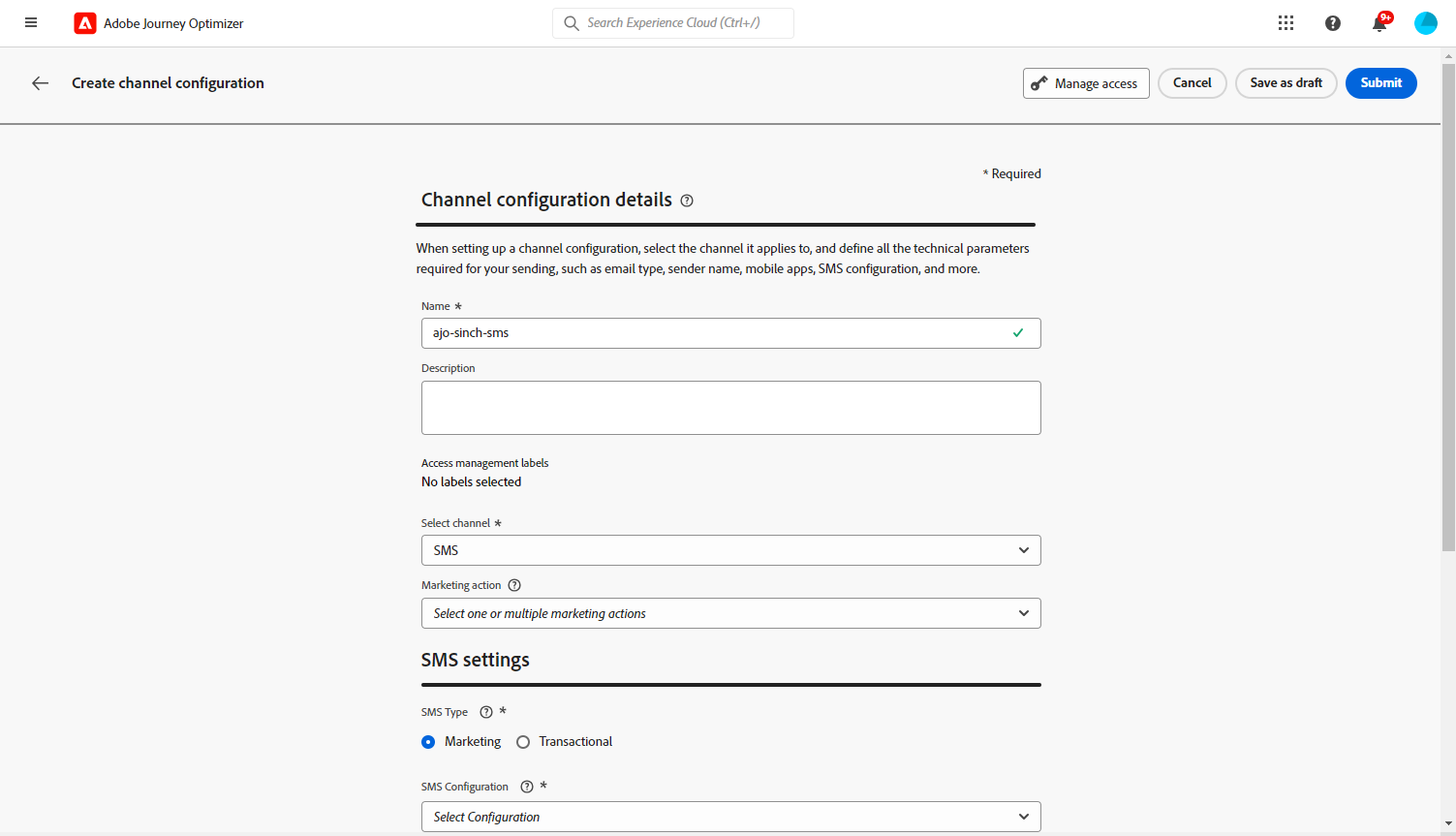Image resolution: width=1456 pixels, height=836 pixels.
Task: Click help icon beside Channel configuration details
Action: [687, 201]
